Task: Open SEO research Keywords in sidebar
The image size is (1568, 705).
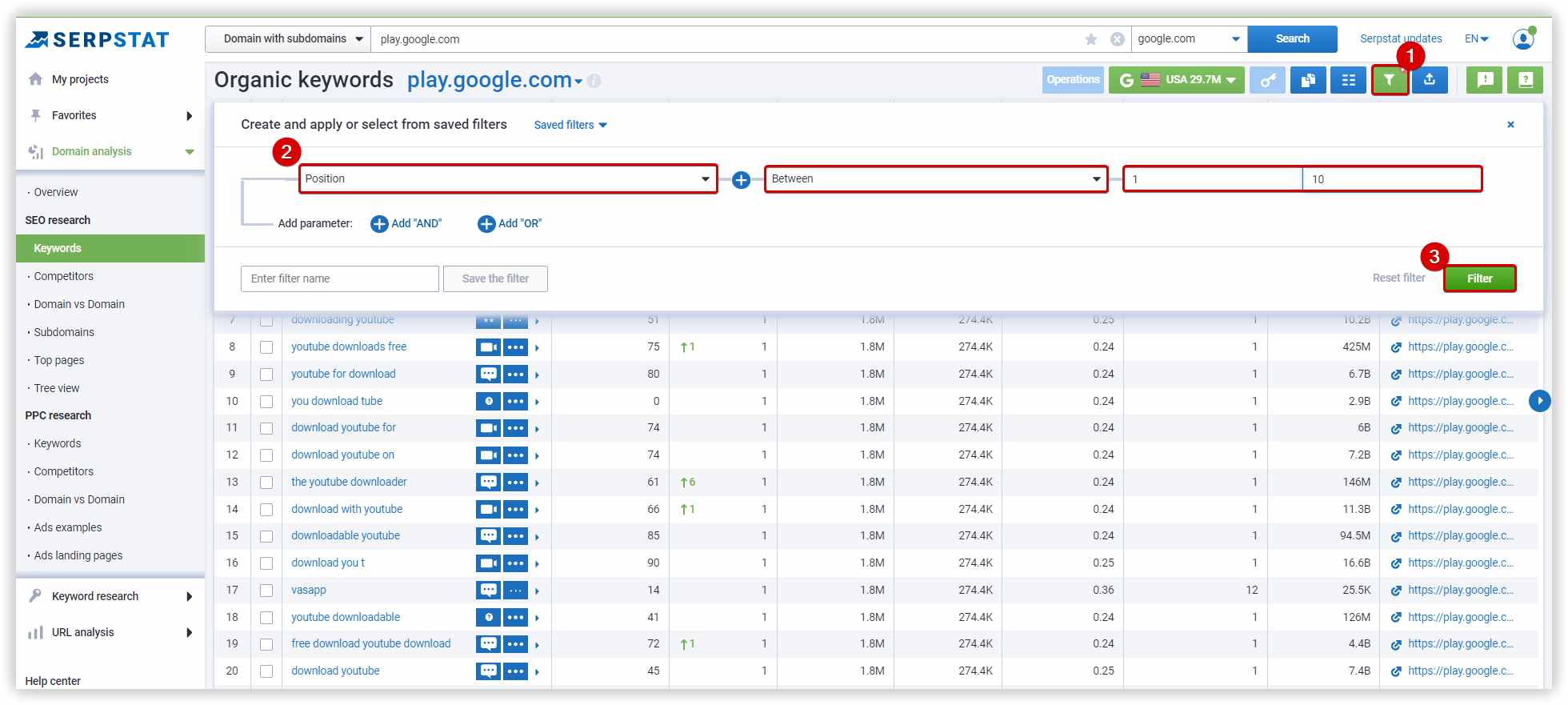Action: [x=110, y=249]
